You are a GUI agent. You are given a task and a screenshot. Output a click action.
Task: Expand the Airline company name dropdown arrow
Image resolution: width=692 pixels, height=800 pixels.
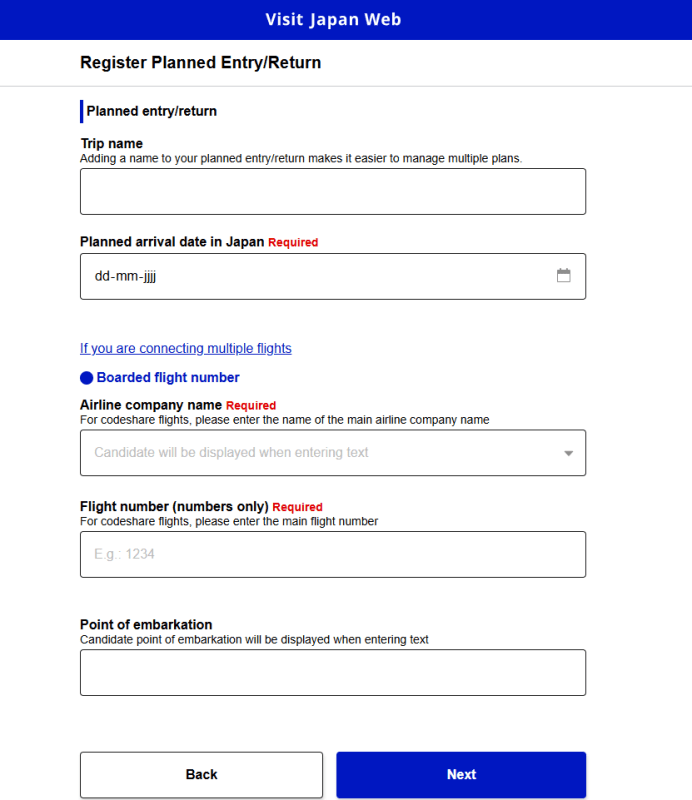click(x=568, y=453)
